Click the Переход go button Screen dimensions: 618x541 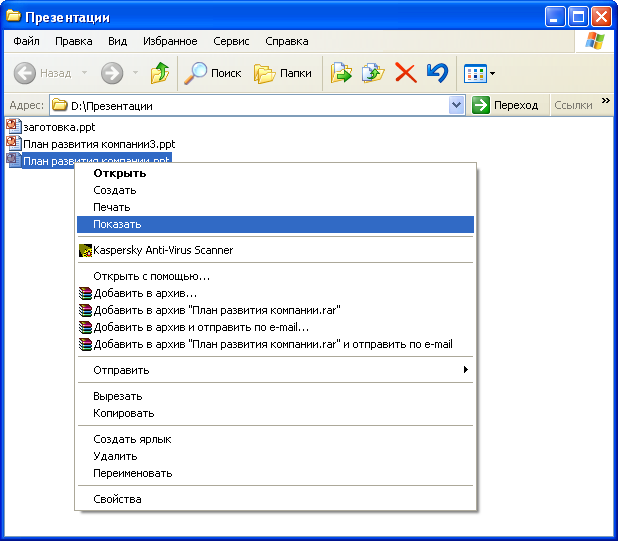coord(505,105)
